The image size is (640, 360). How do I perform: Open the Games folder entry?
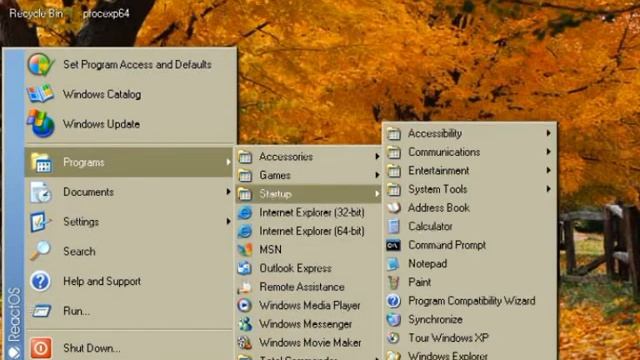coord(308,175)
